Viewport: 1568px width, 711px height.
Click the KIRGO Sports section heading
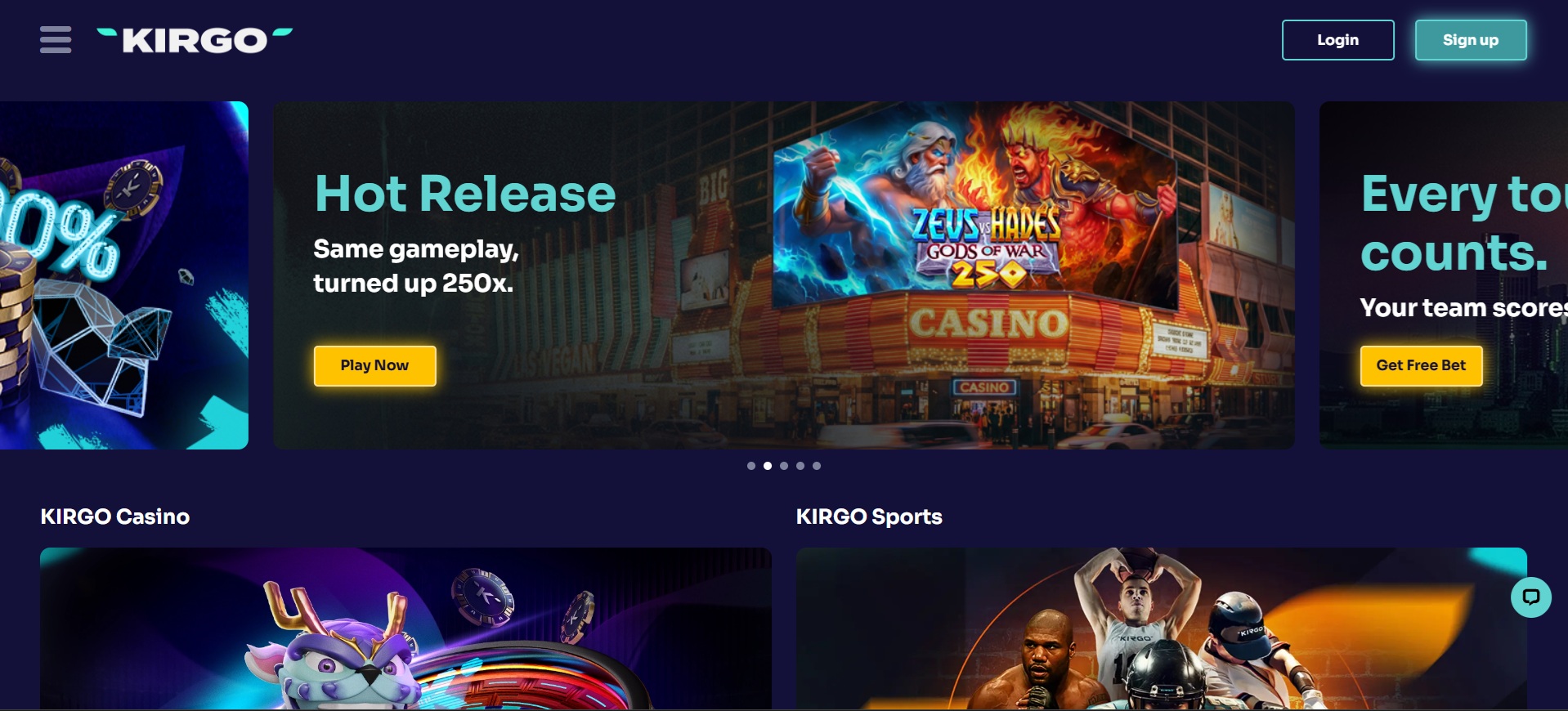click(869, 516)
